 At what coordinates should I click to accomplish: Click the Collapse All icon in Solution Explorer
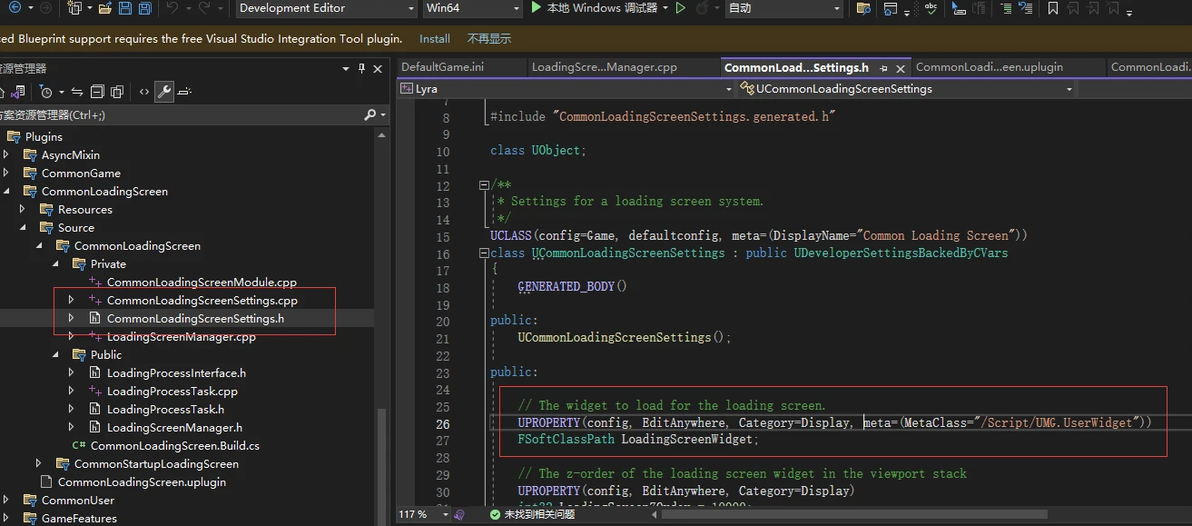[97, 91]
